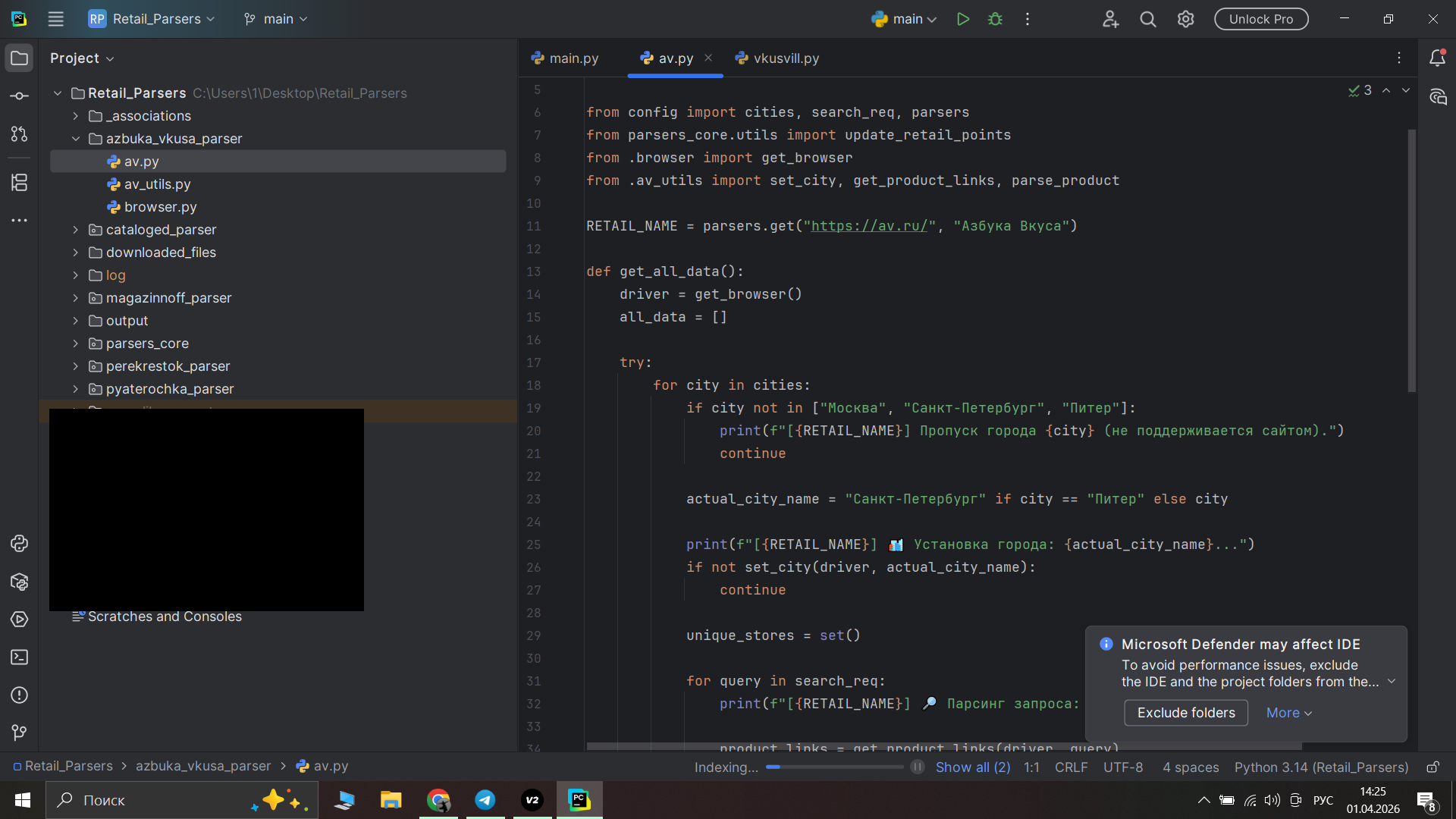Open IDE settings gear icon
Screen dimensions: 1456x819
pyautogui.click(x=1186, y=19)
